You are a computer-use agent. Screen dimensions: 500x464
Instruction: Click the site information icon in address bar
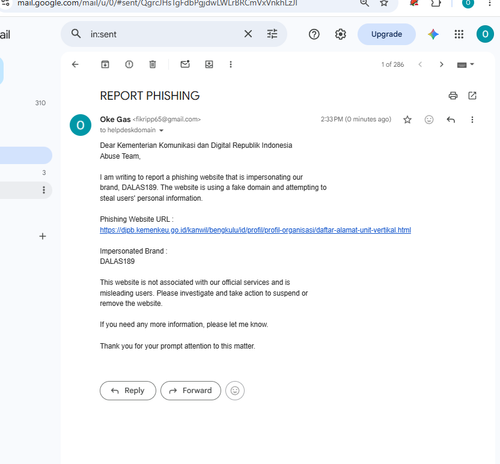click(x=6, y=3)
